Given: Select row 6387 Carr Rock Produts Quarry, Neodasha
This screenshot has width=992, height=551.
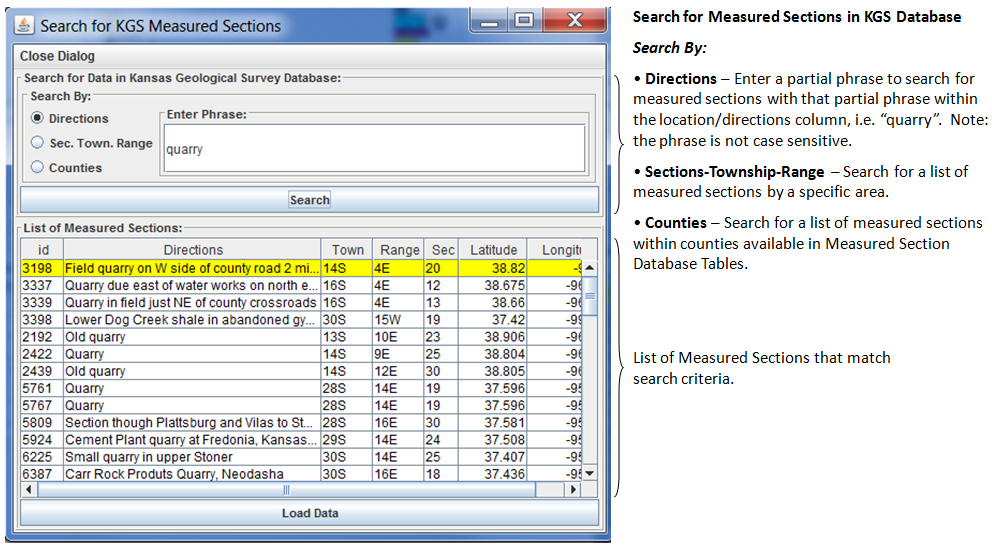Looking at the screenshot, I should pos(301,473).
